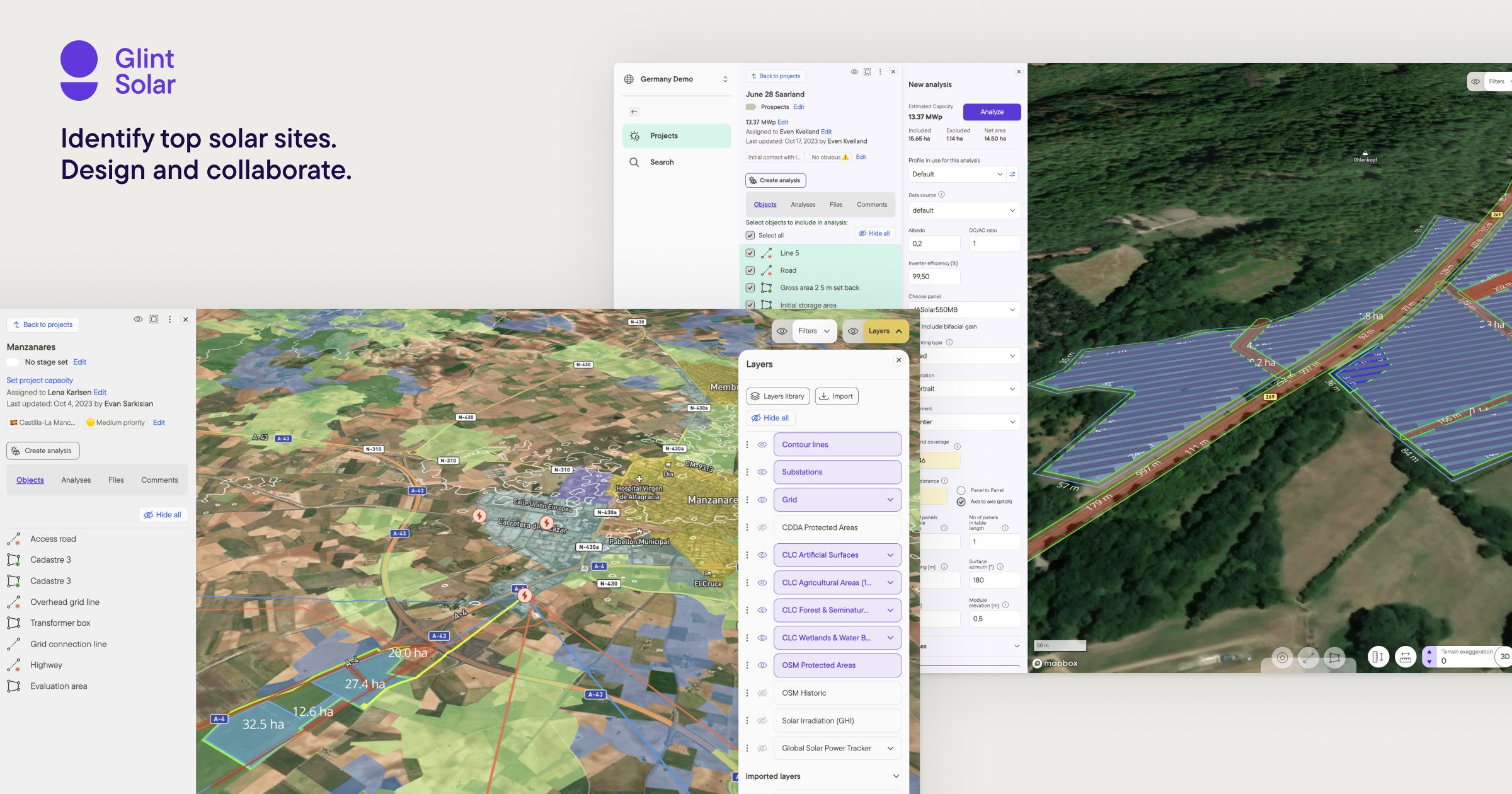The image size is (1512, 794).
Task: Click the Prospects stage color swatch
Action: [x=751, y=107]
